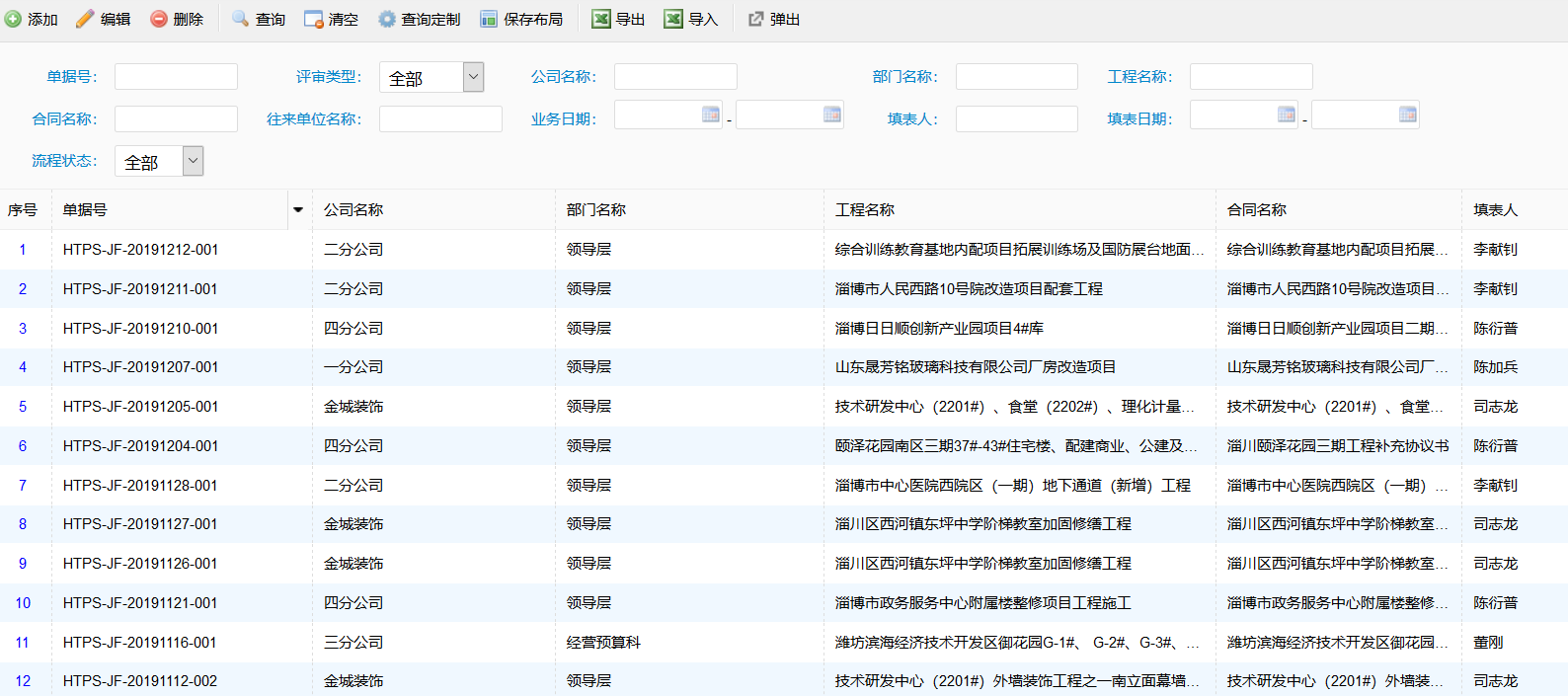Viewport: 1568px width, 696px height.
Task: Click project 淄博市中心医院西院区地下通道工程
Action: click(1013, 485)
